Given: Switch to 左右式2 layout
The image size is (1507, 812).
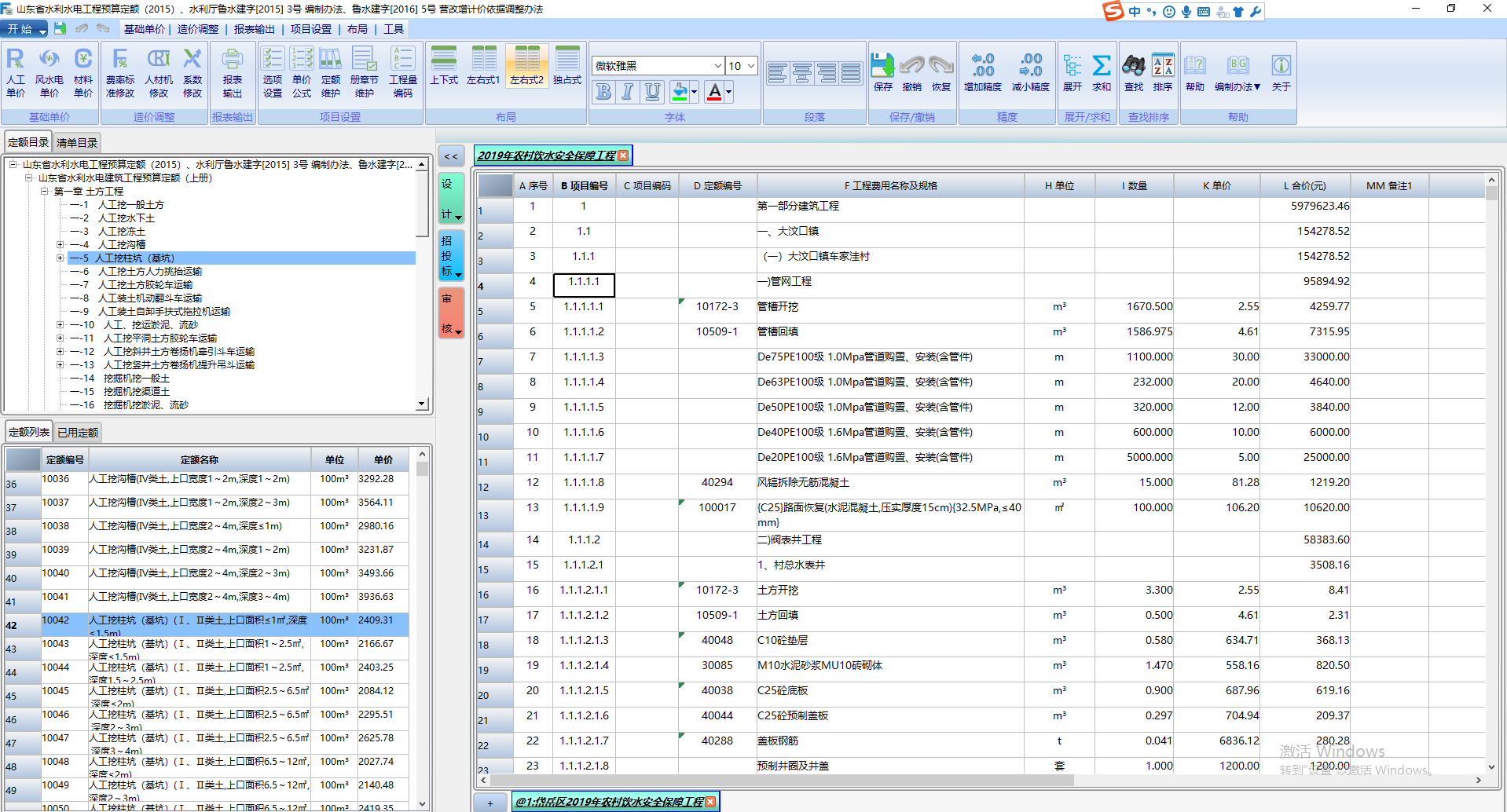Looking at the screenshot, I should [526, 66].
